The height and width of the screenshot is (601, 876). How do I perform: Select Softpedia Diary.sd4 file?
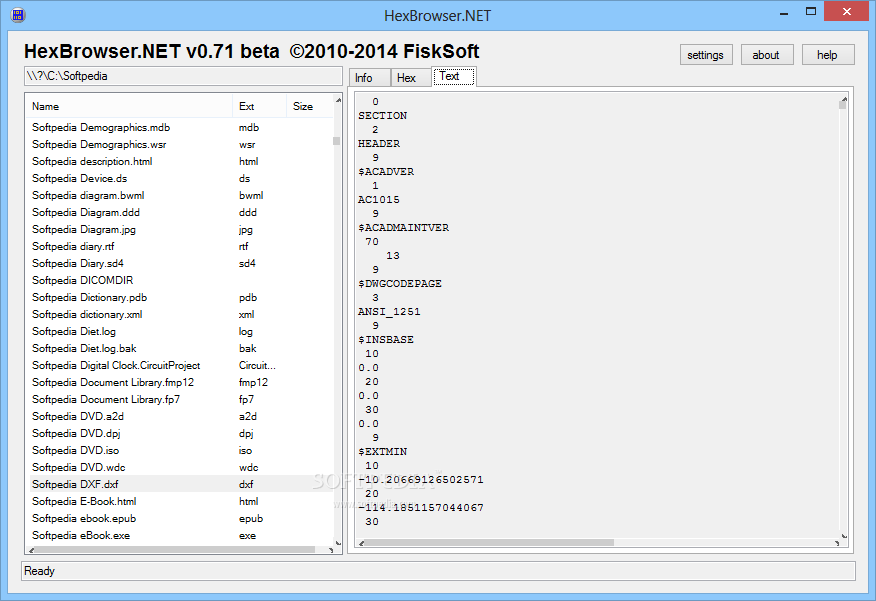[x=180, y=264]
